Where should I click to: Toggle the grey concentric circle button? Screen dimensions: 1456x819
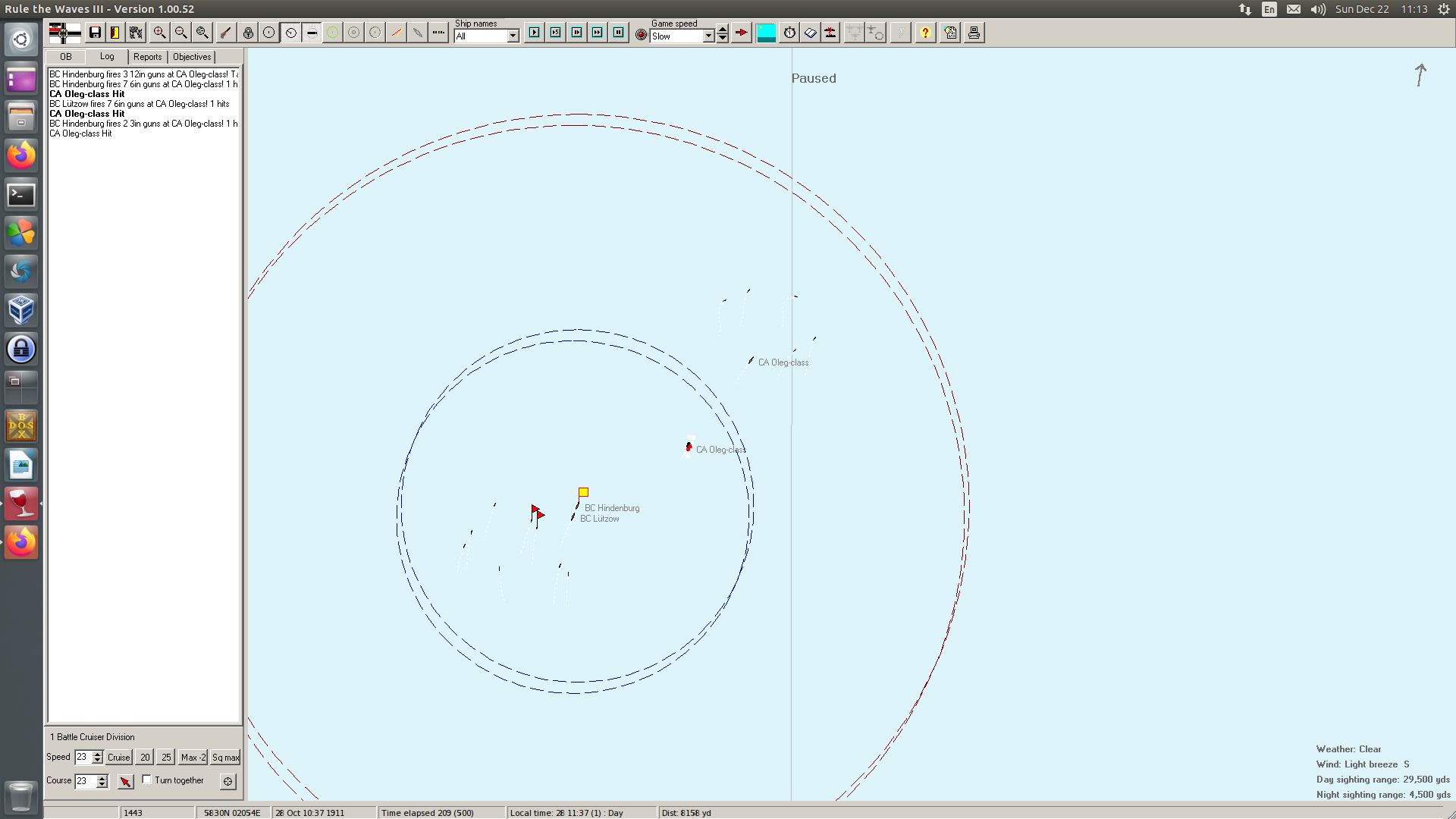click(354, 33)
